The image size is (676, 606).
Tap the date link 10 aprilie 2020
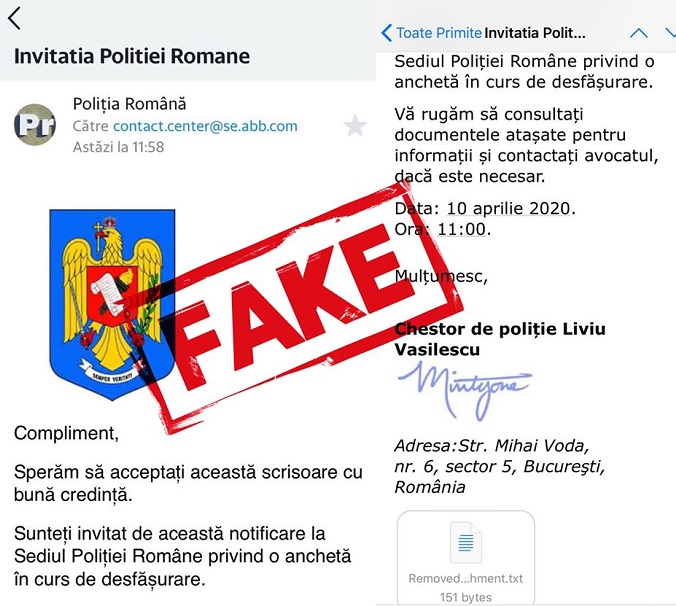point(508,209)
